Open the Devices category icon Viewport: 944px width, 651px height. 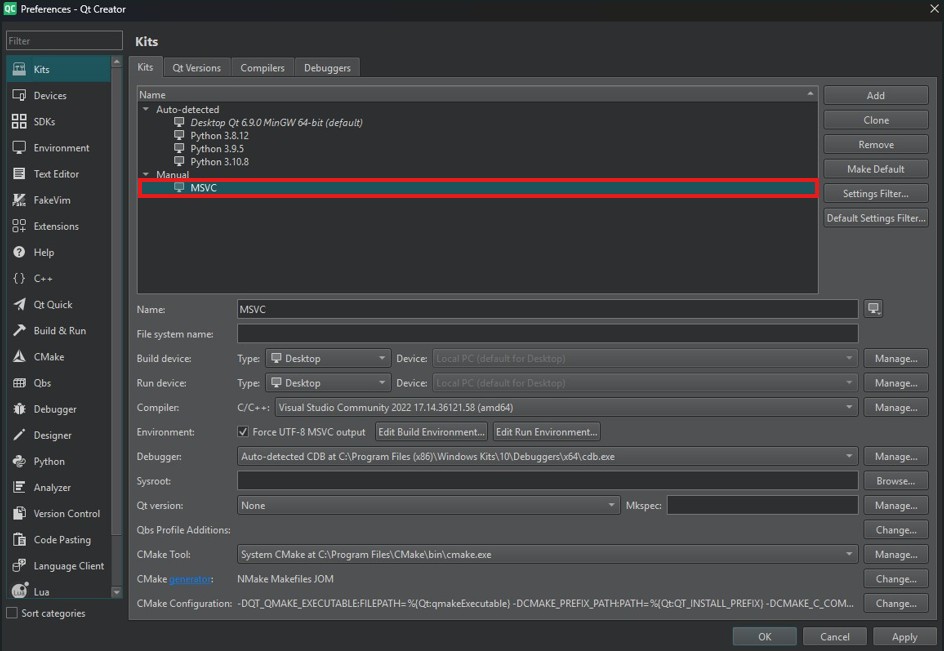click(x=19, y=95)
